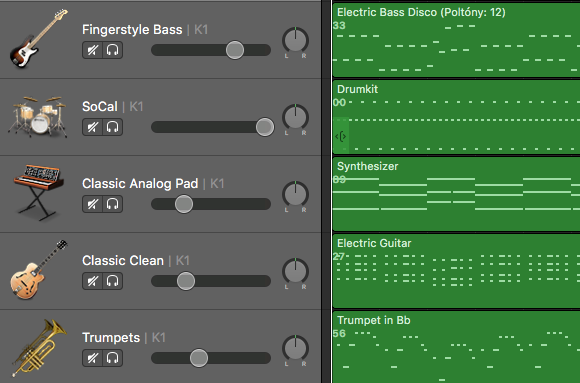Solo the Trumpets track

point(112,358)
